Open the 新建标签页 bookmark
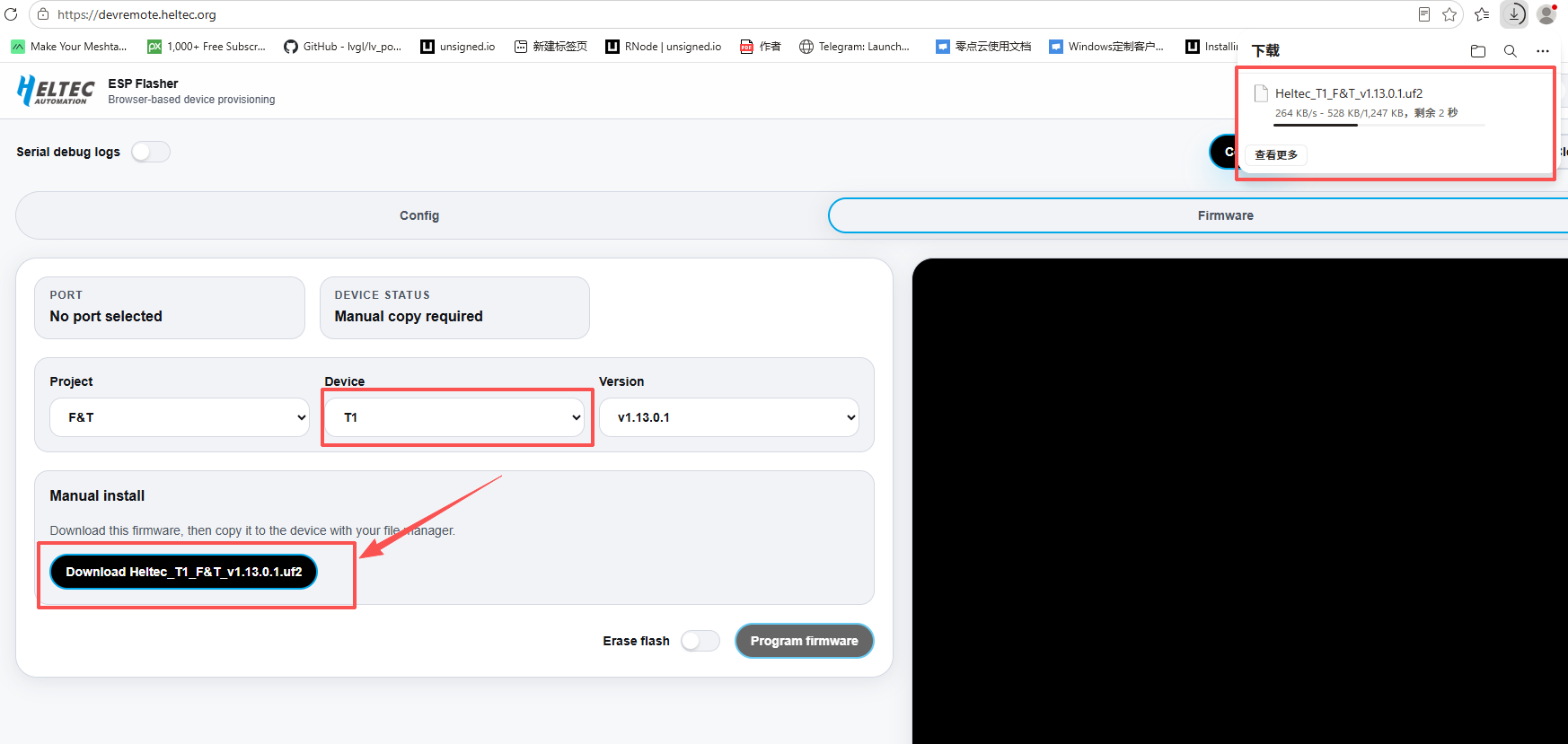This screenshot has height=744, width=1568. [551, 47]
